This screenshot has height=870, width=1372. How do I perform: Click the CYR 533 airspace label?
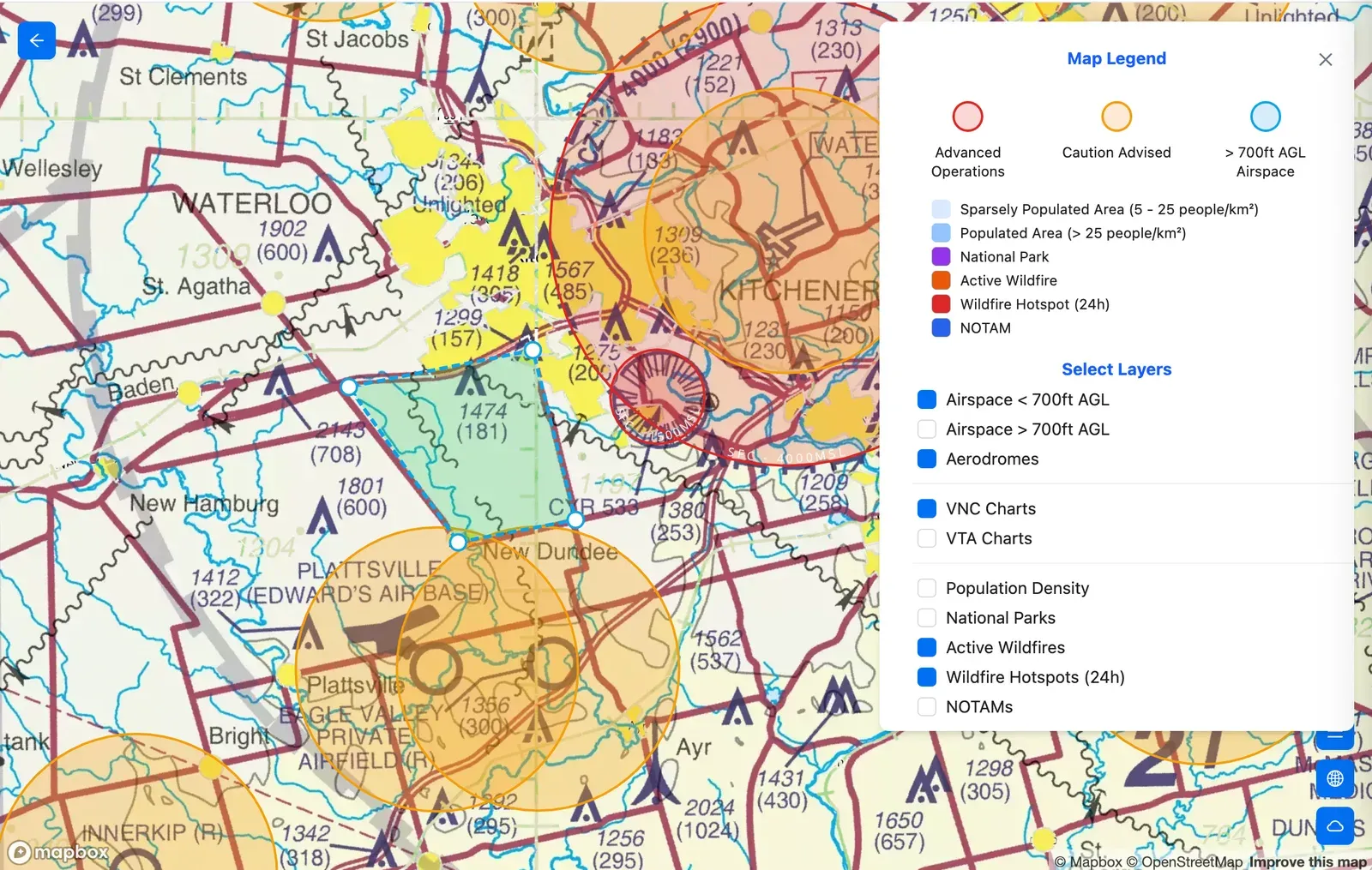pyautogui.click(x=594, y=507)
